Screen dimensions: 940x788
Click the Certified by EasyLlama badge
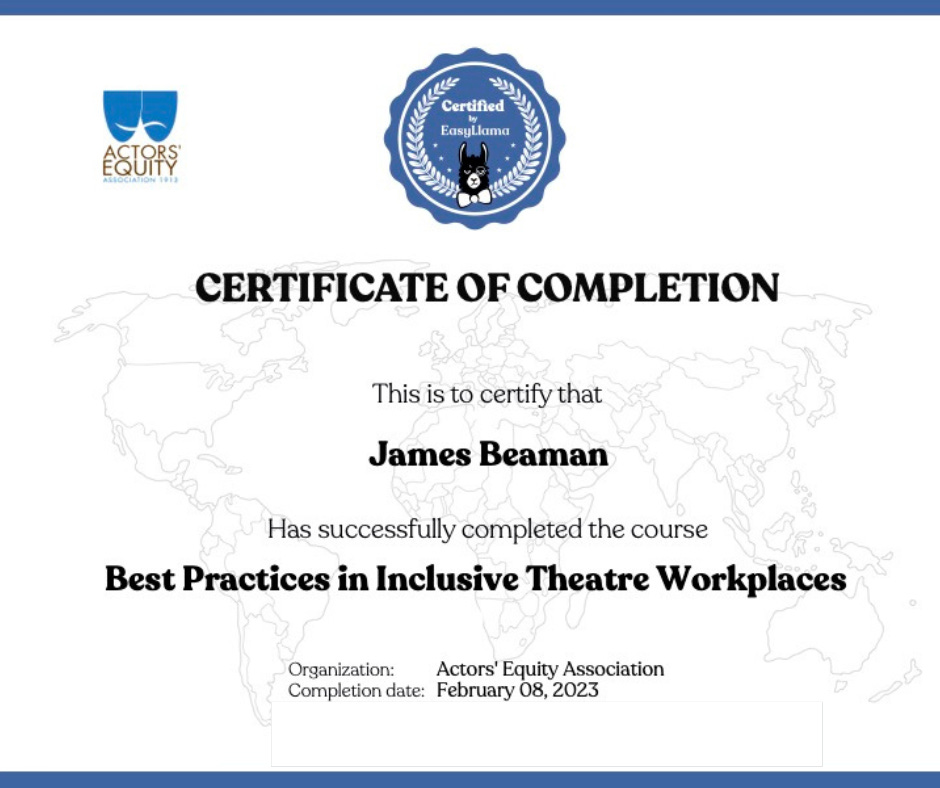click(475, 139)
